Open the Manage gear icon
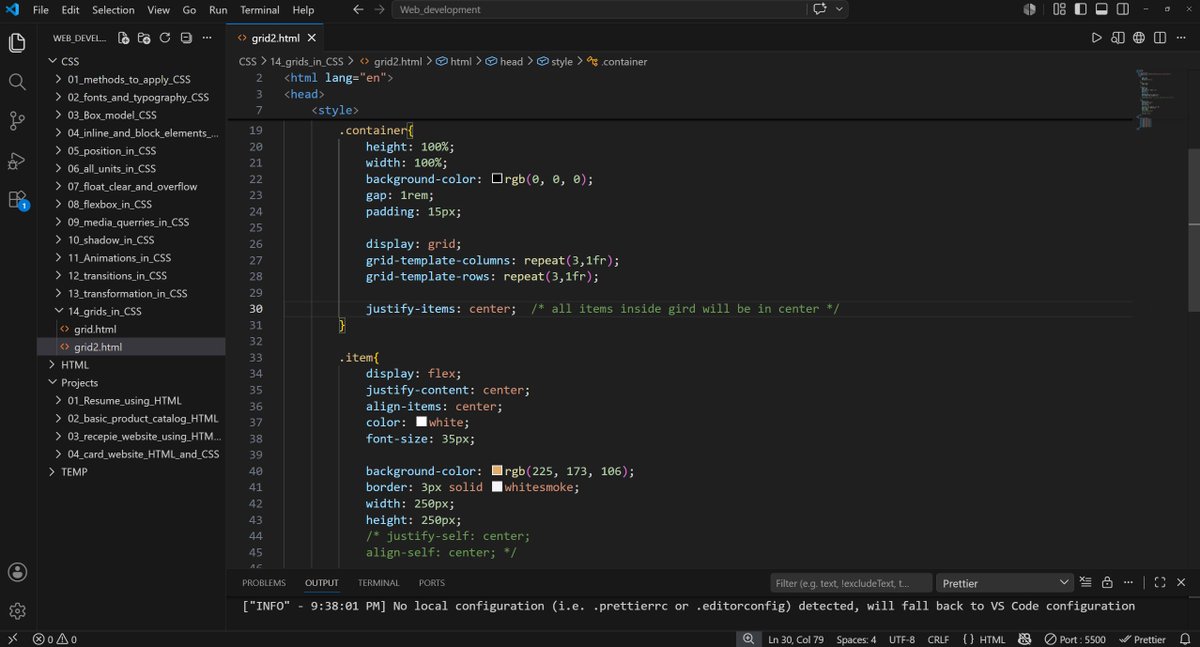The width and height of the screenshot is (1200, 647). (17, 610)
